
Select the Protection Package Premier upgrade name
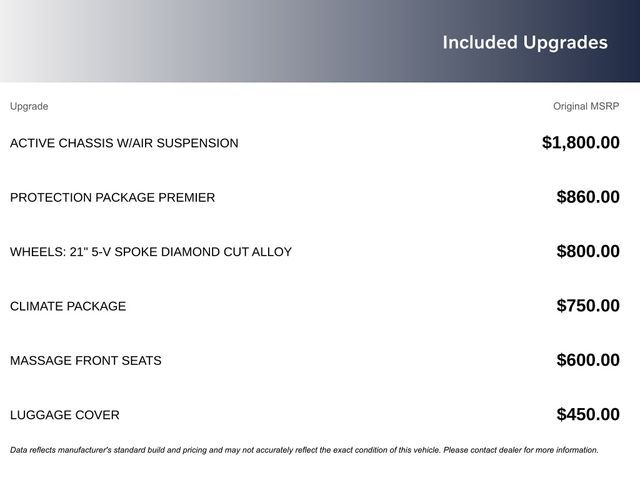point(112,197)
